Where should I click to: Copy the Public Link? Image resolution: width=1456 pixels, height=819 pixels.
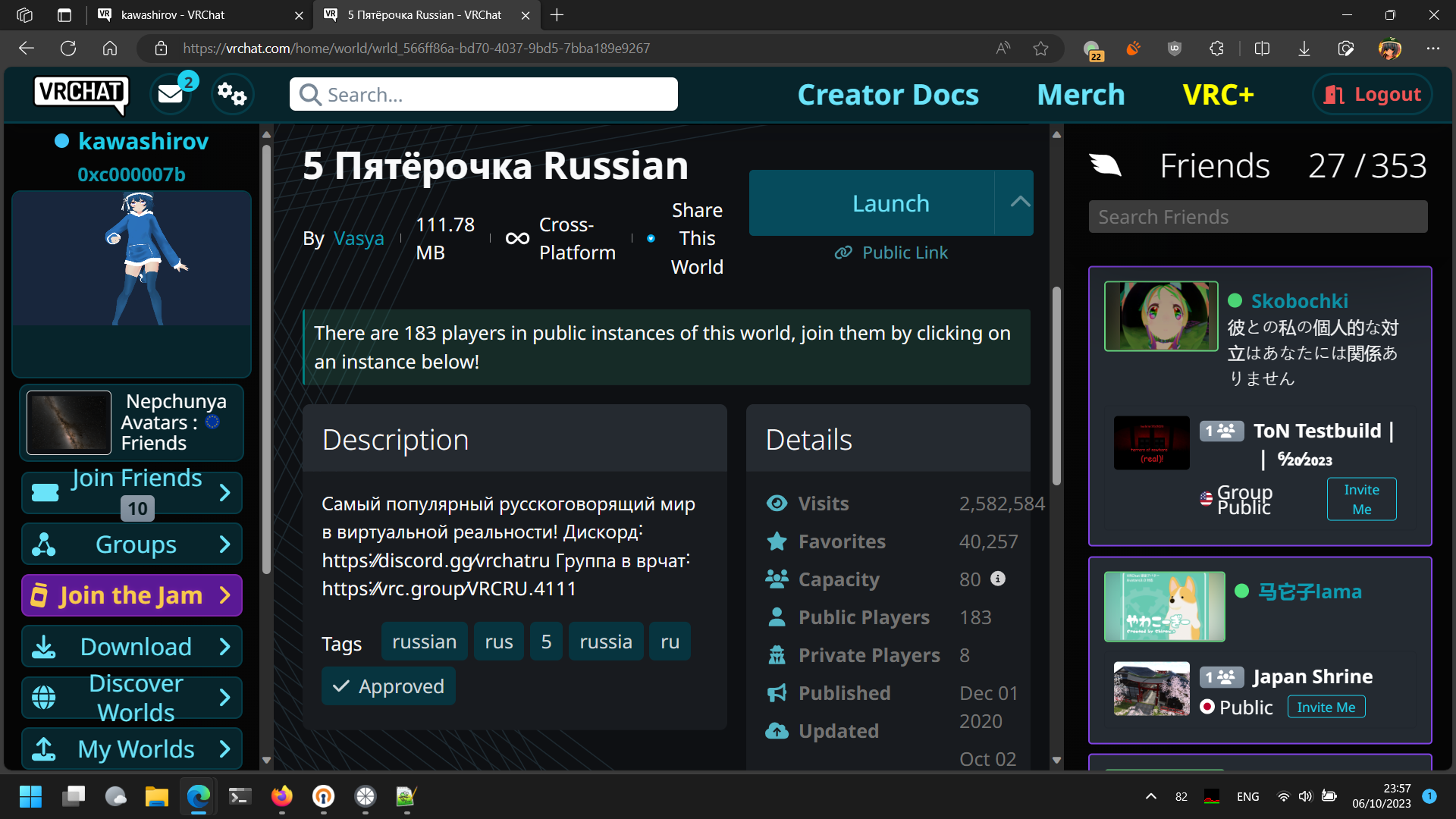coord(891,253)
